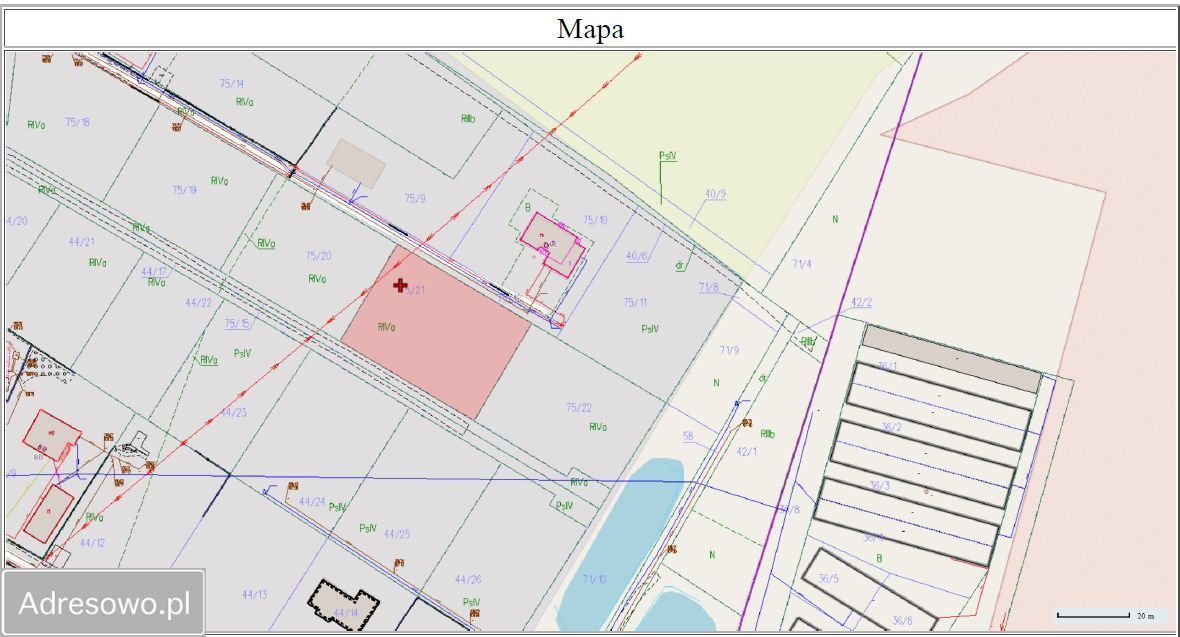Click parcel label 42/1

click(x=747, y=451)
